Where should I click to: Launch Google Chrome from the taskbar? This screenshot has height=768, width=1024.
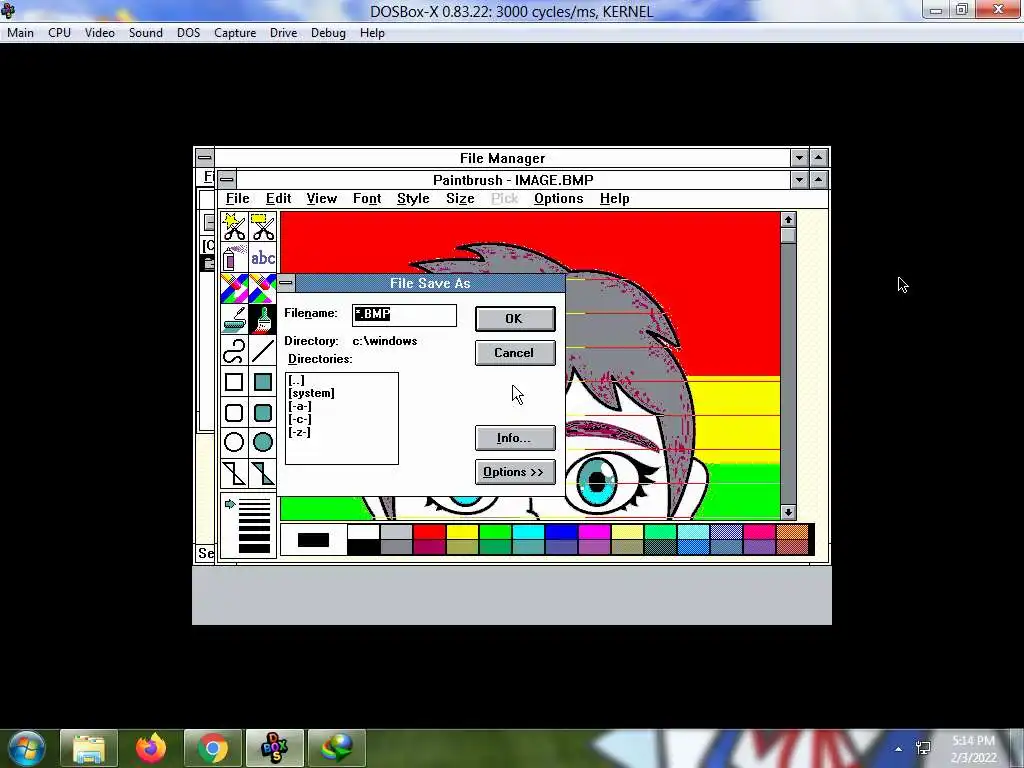click(x=213, y=748)
